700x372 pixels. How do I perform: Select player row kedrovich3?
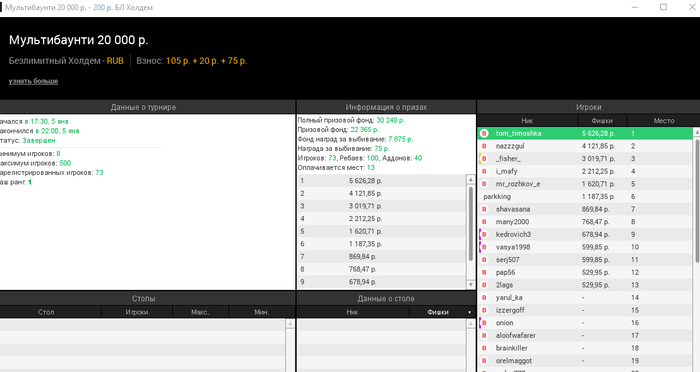[585, 234]
